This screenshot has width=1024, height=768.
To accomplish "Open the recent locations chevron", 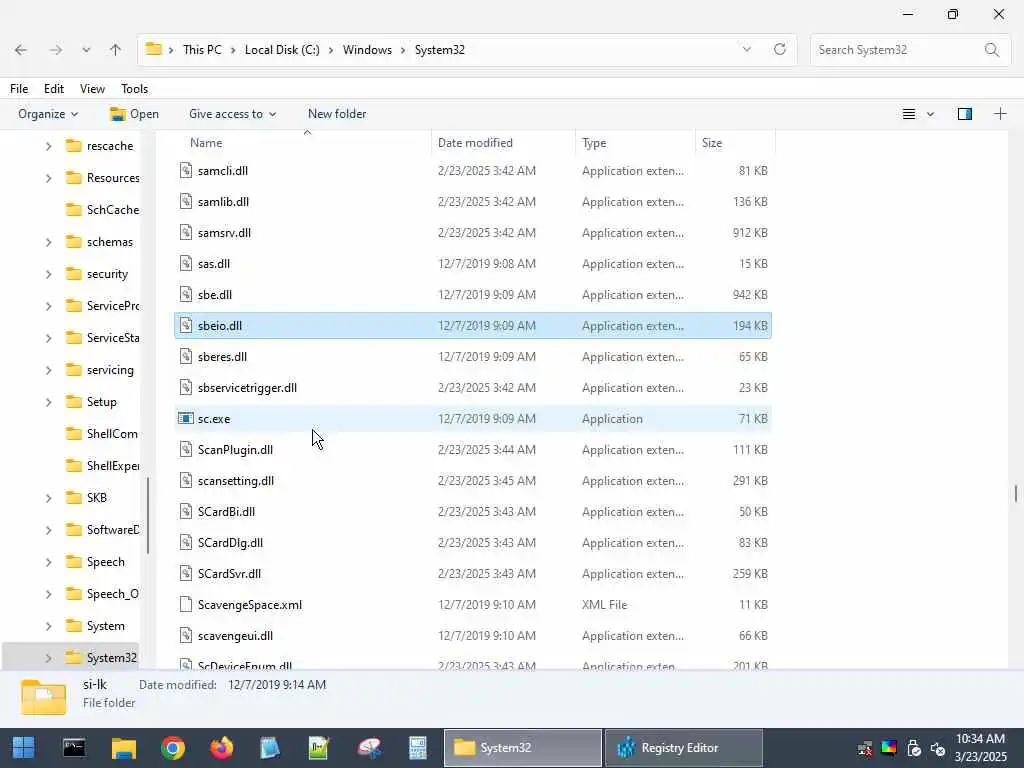I will [86, 50].
